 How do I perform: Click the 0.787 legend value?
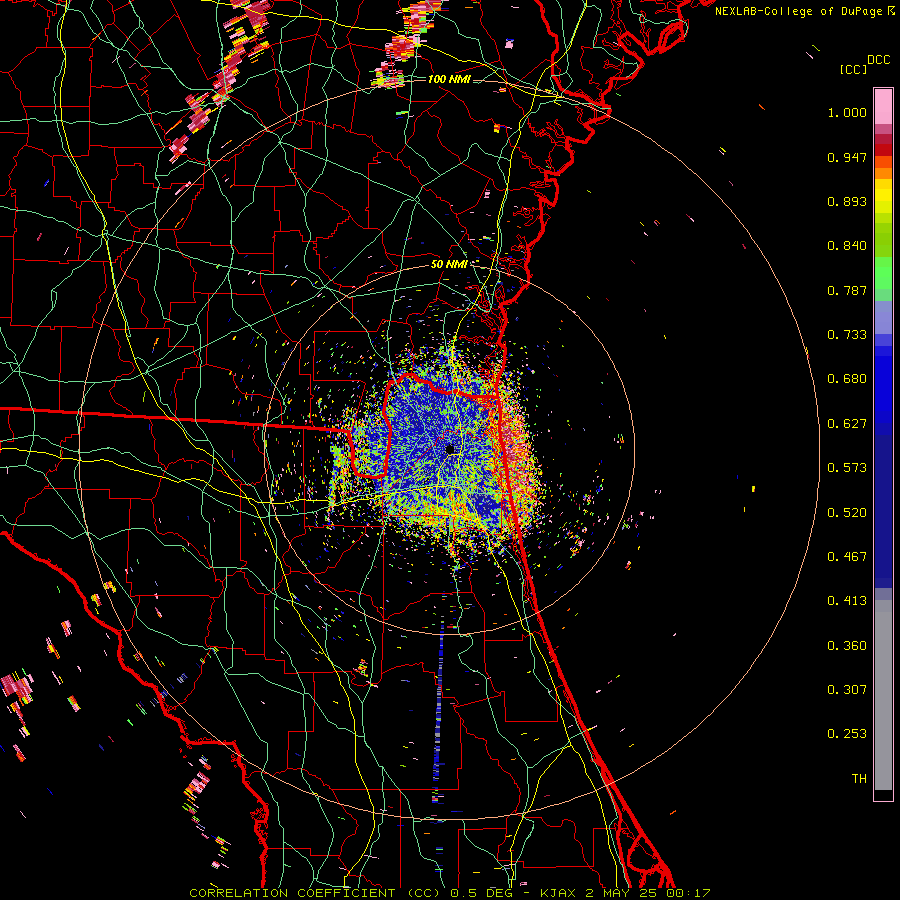tap(847, 290)
